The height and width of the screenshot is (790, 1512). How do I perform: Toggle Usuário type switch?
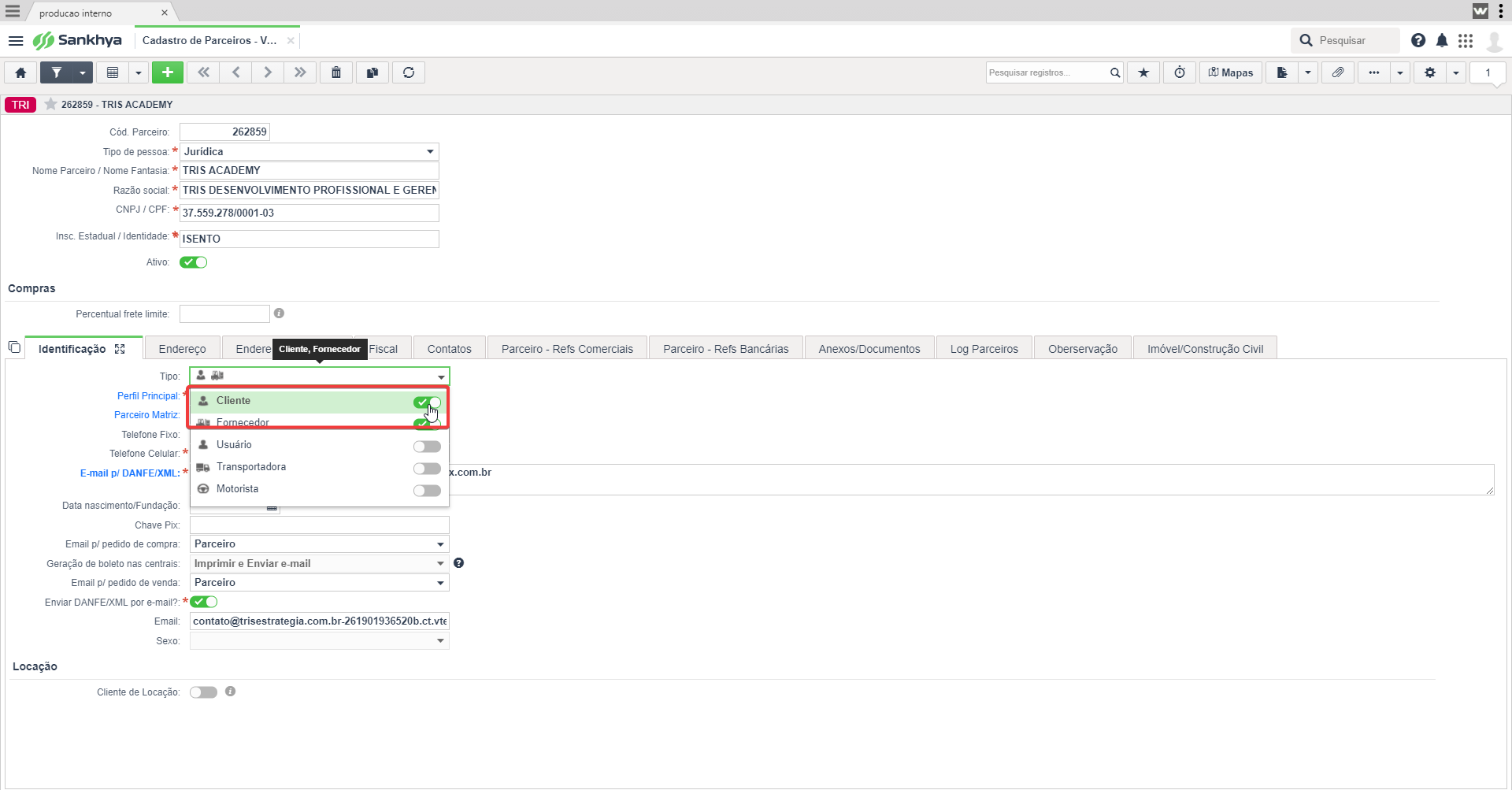427,447
